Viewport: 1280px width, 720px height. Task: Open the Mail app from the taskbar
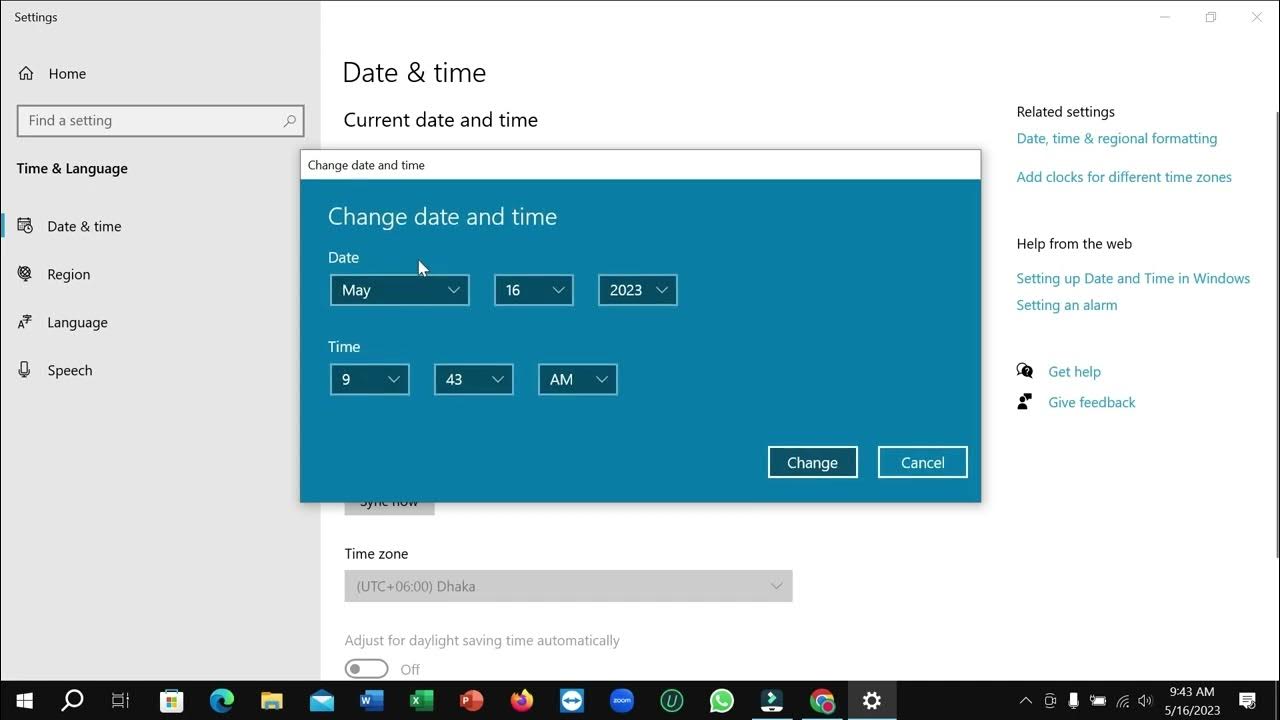point(322,701)
